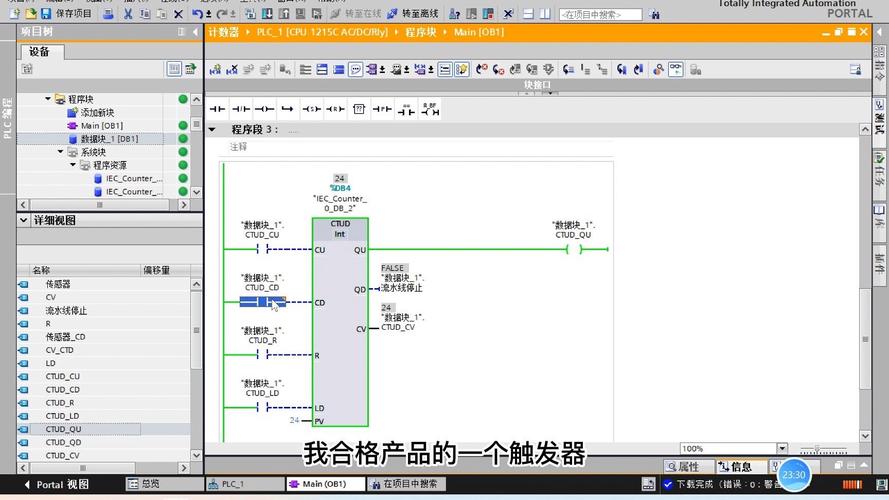This screenshot has width=889, height=500.
Task: Collapse the 程序块 folder in project tree
Action: click(48, 99)
